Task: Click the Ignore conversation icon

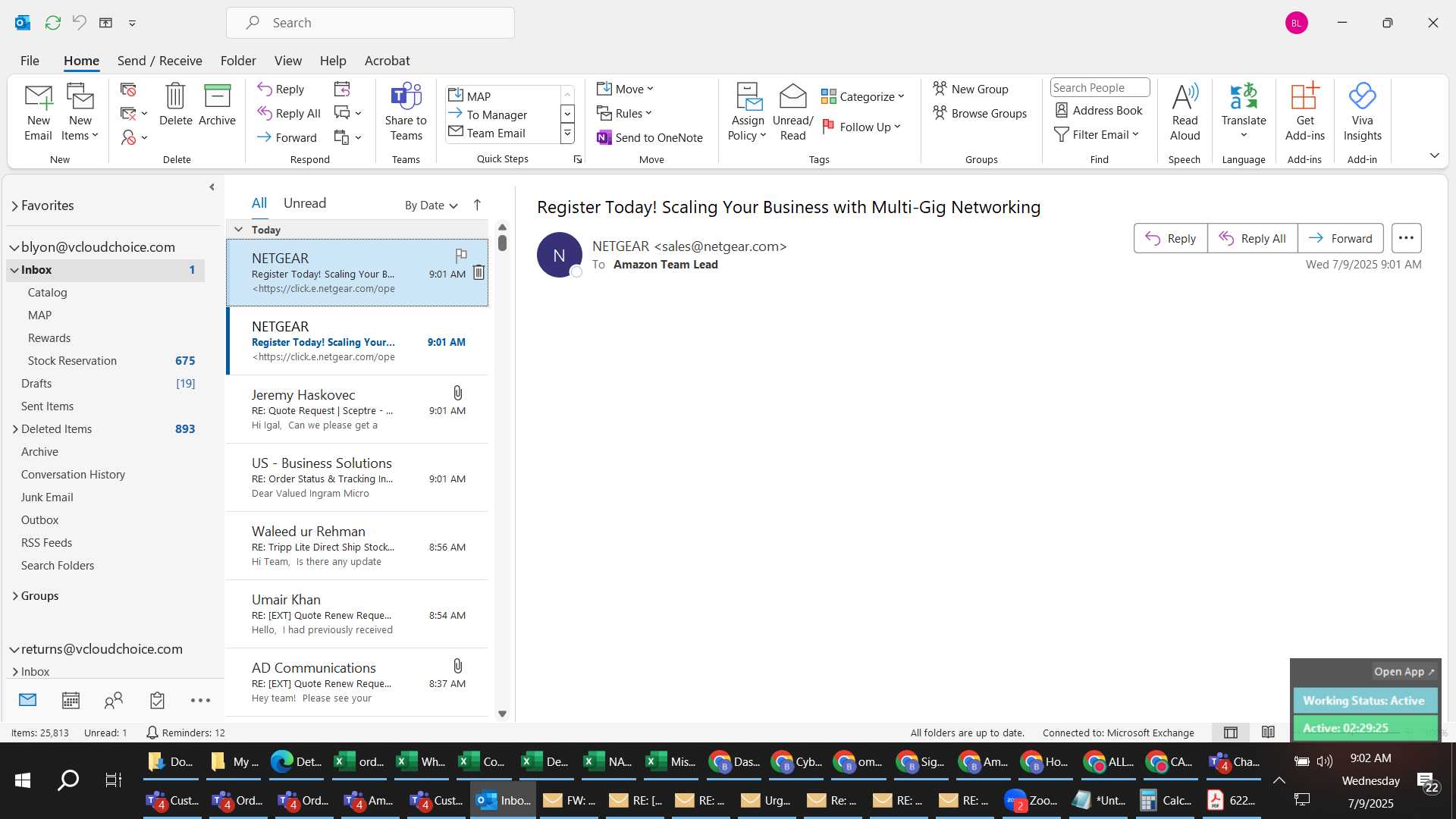Action: [x=128, y=89]
